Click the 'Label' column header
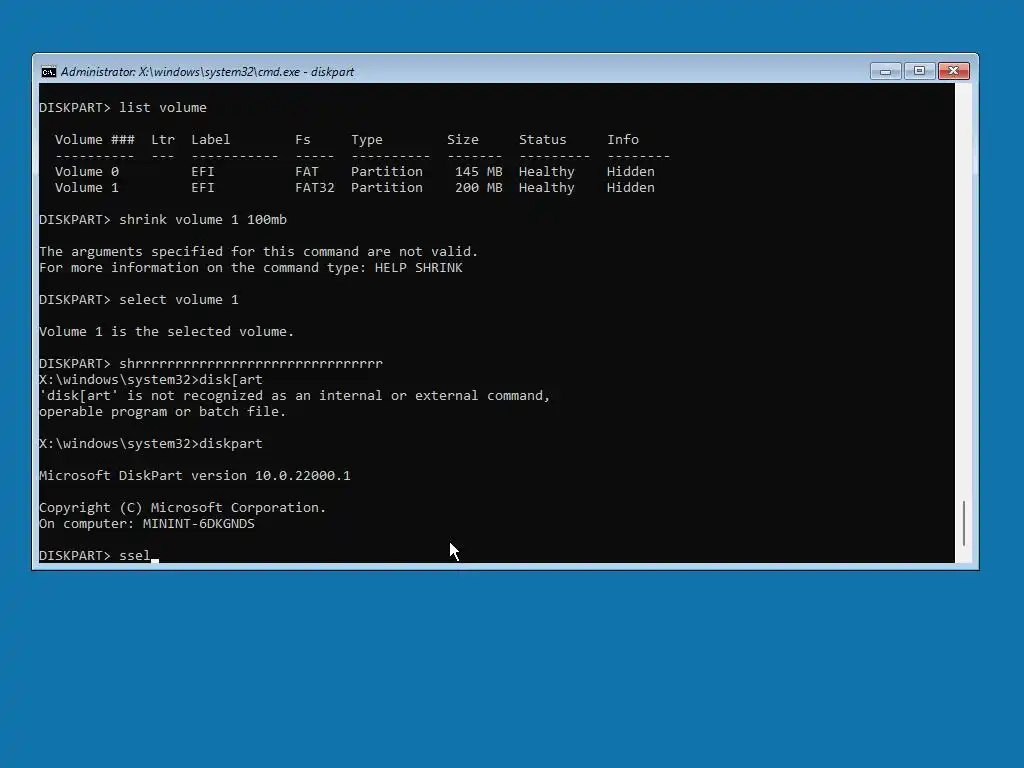Viewport: 1024px width, 768px height. point(210,140)
